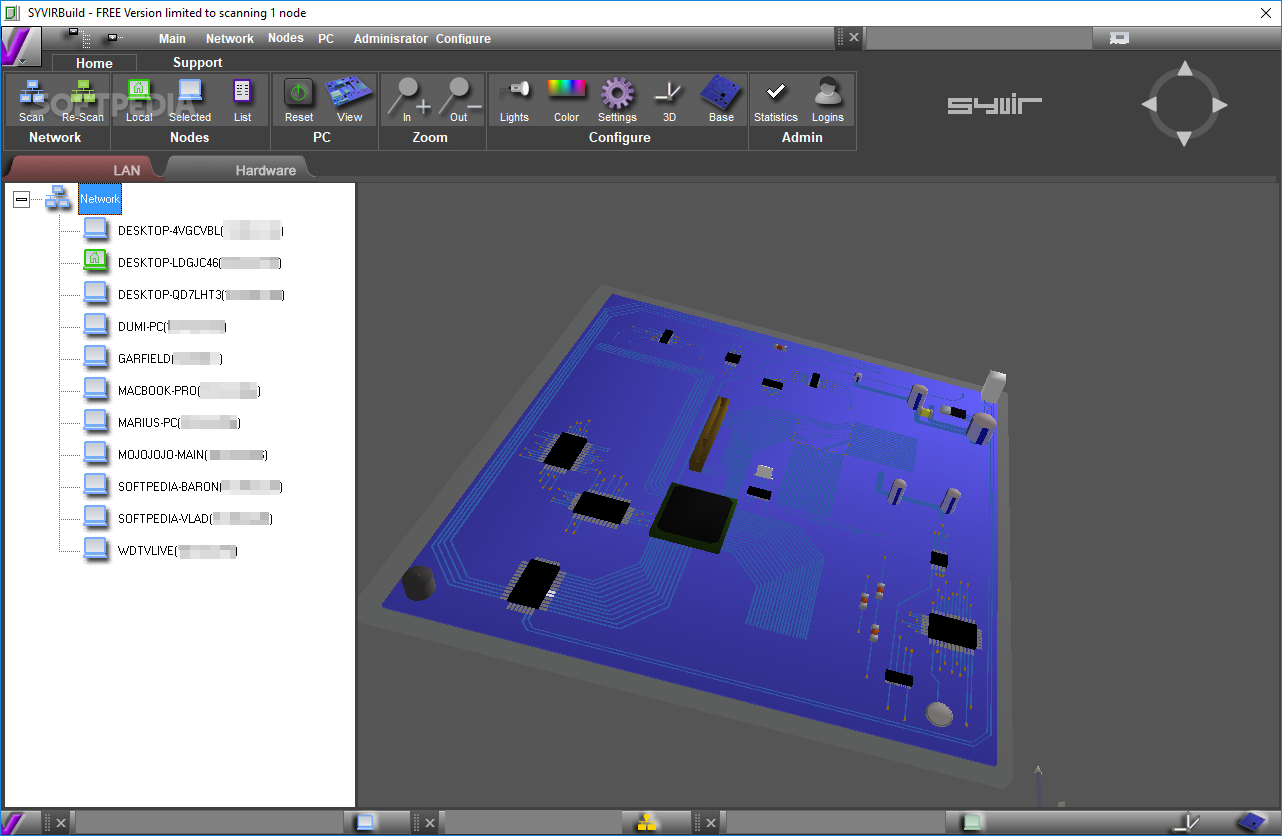Open the nodes List icon
Image resolution: width=1282 pixels, height=836 pixels.
(243, 93)
